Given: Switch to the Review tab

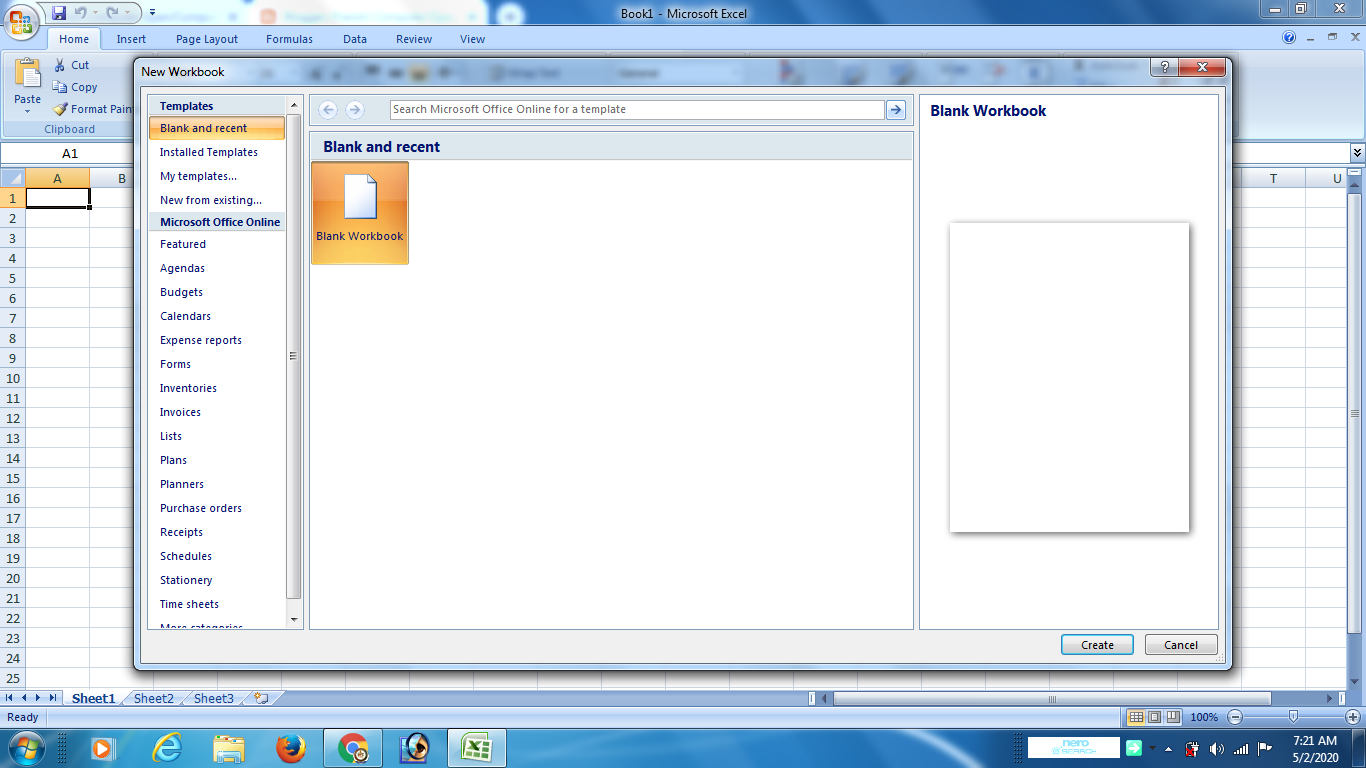Looking at the screenshot, I should (414, 39).
